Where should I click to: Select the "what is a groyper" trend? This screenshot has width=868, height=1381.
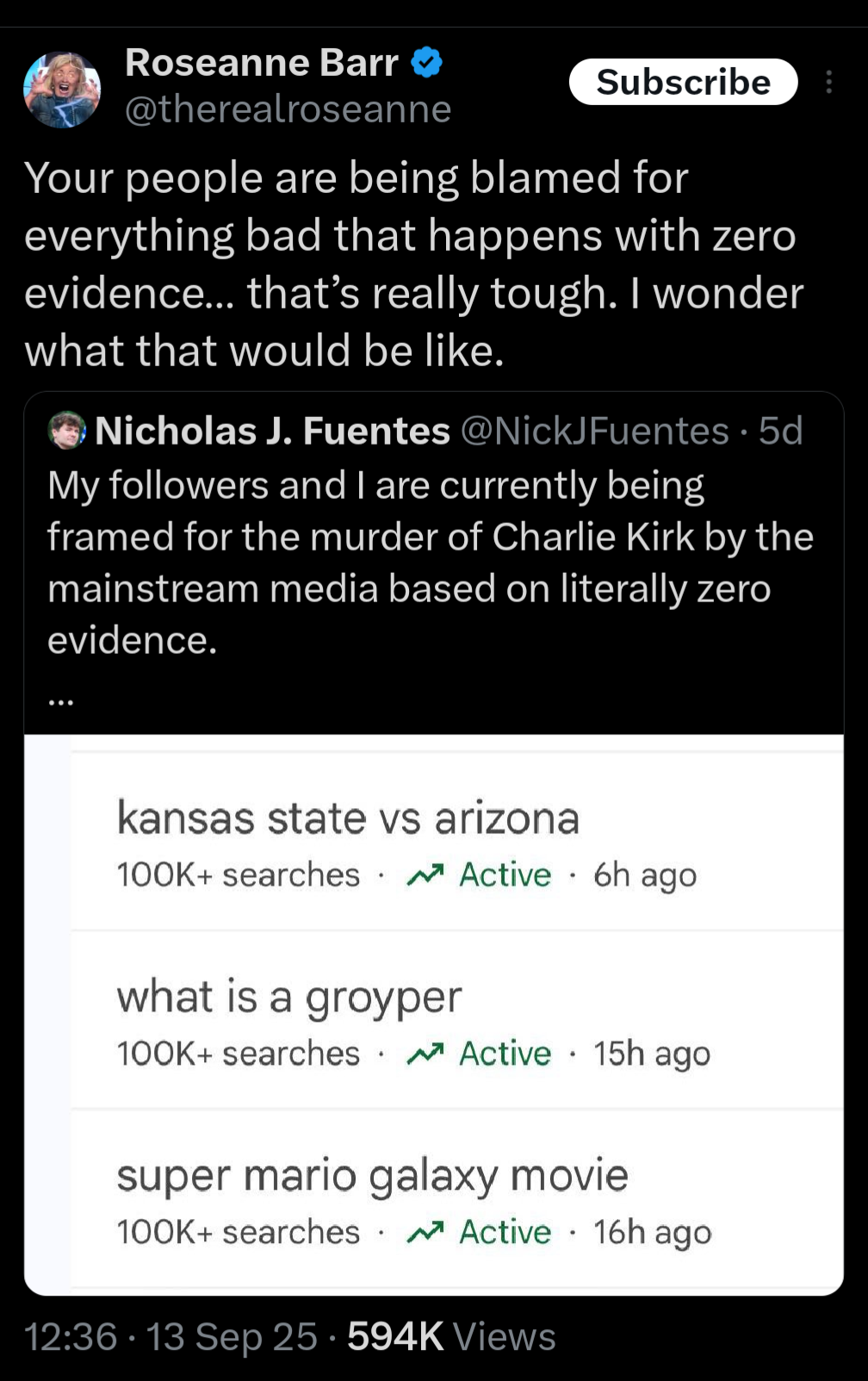click(x=289, y=997)
